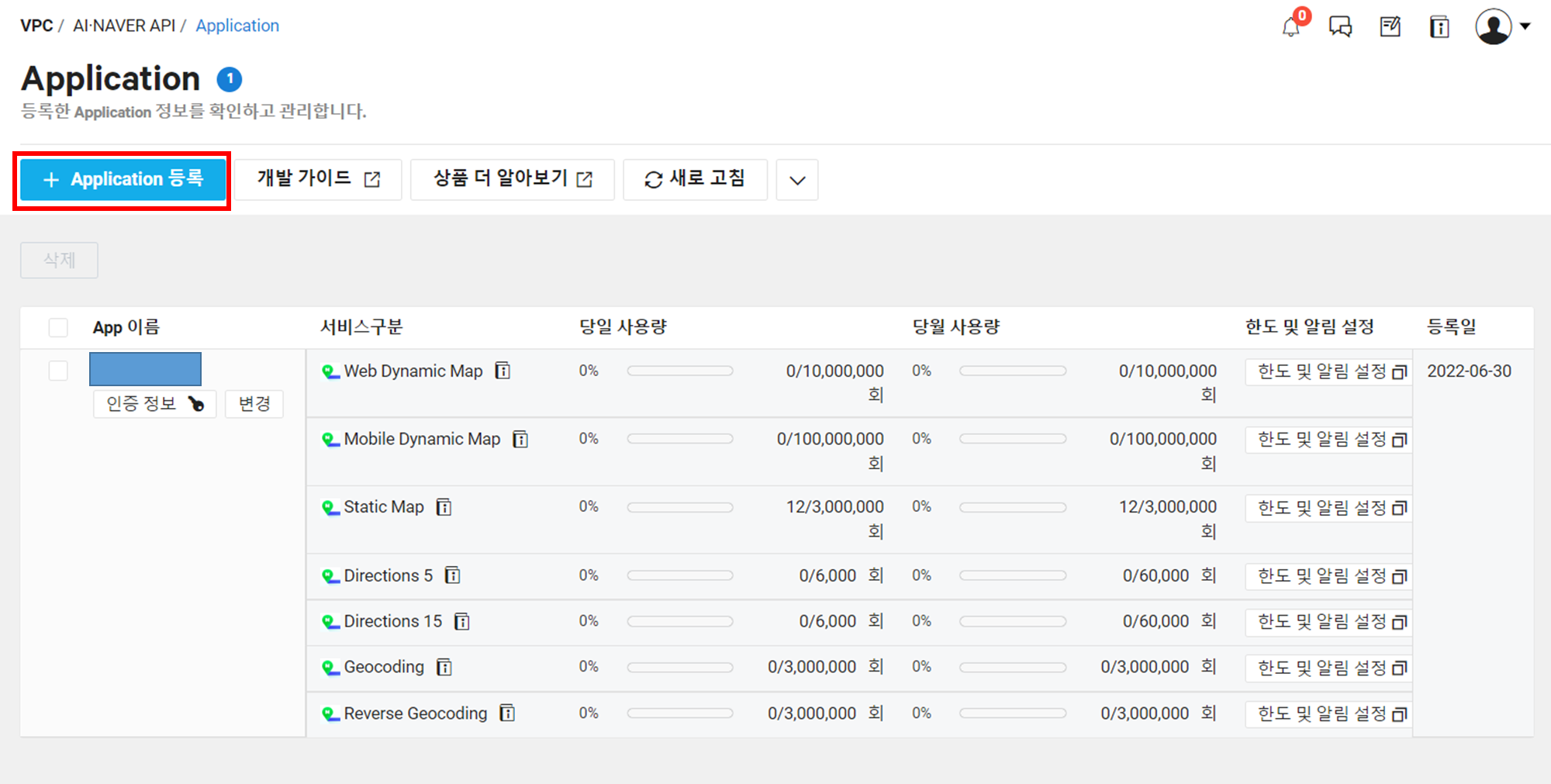
Task: Click Geocoding daily usage progress bar
Action: click(680, 667)
